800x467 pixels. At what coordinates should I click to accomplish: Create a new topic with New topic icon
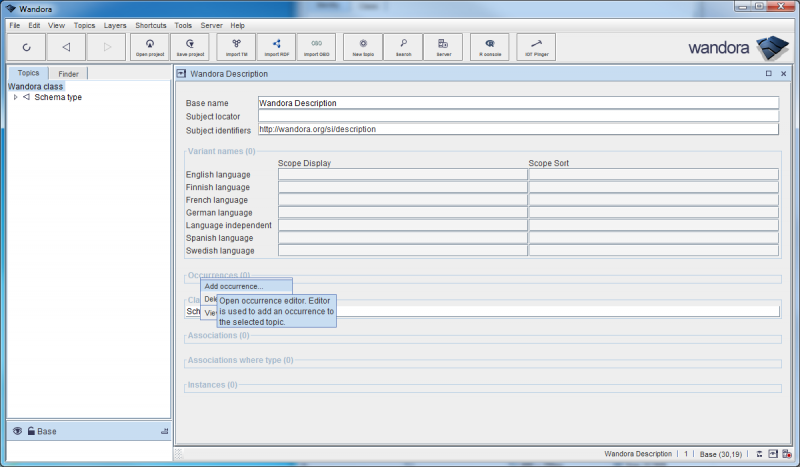[x=363, y=47]
